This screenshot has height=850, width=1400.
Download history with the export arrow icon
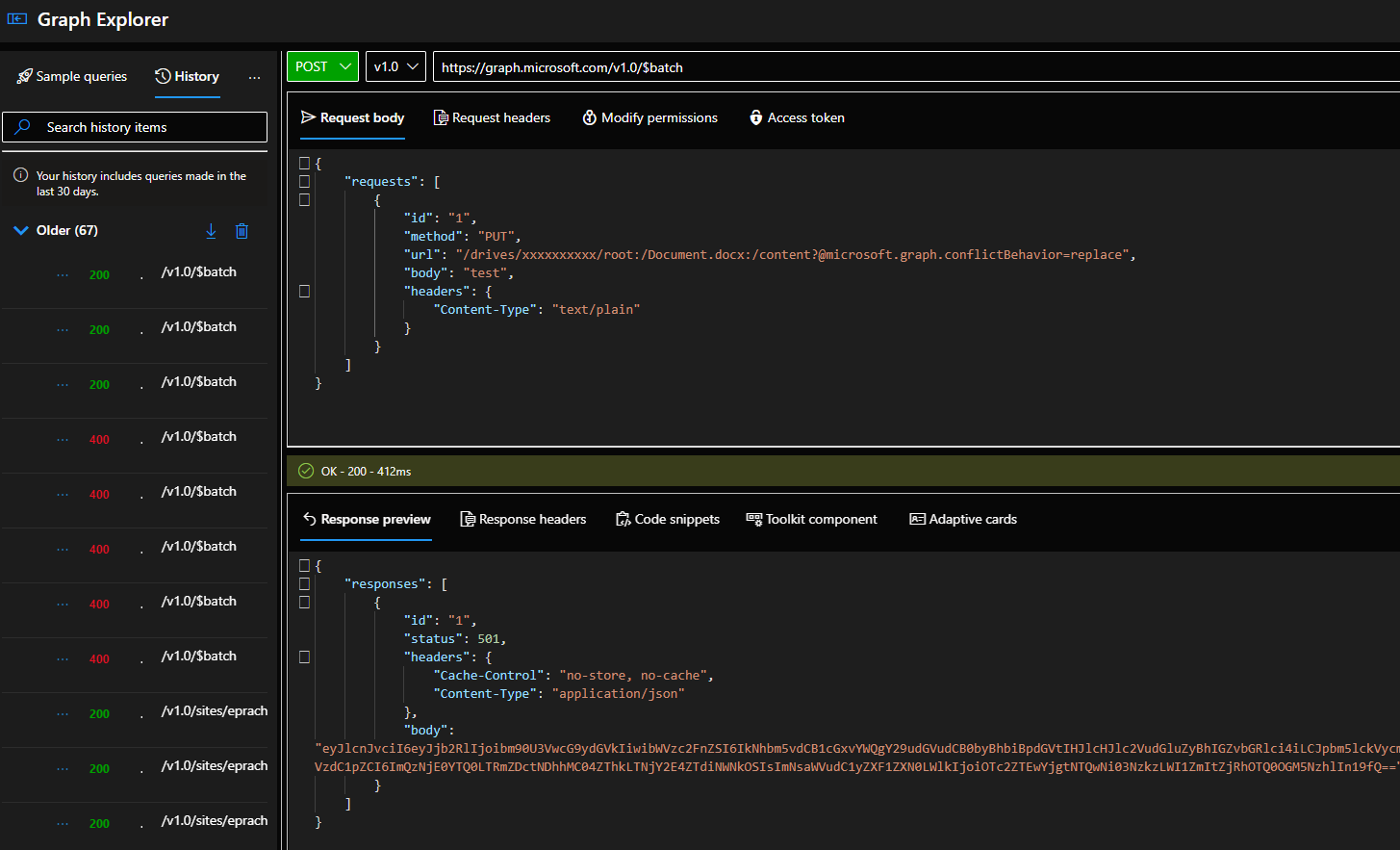tap(211, 231)
